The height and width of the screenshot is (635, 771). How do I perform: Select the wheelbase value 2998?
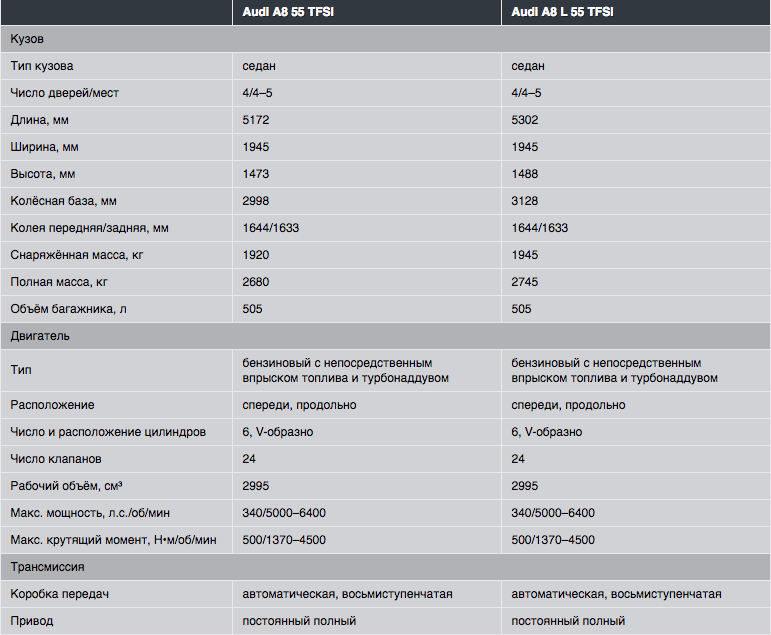(x=256, y=201)
